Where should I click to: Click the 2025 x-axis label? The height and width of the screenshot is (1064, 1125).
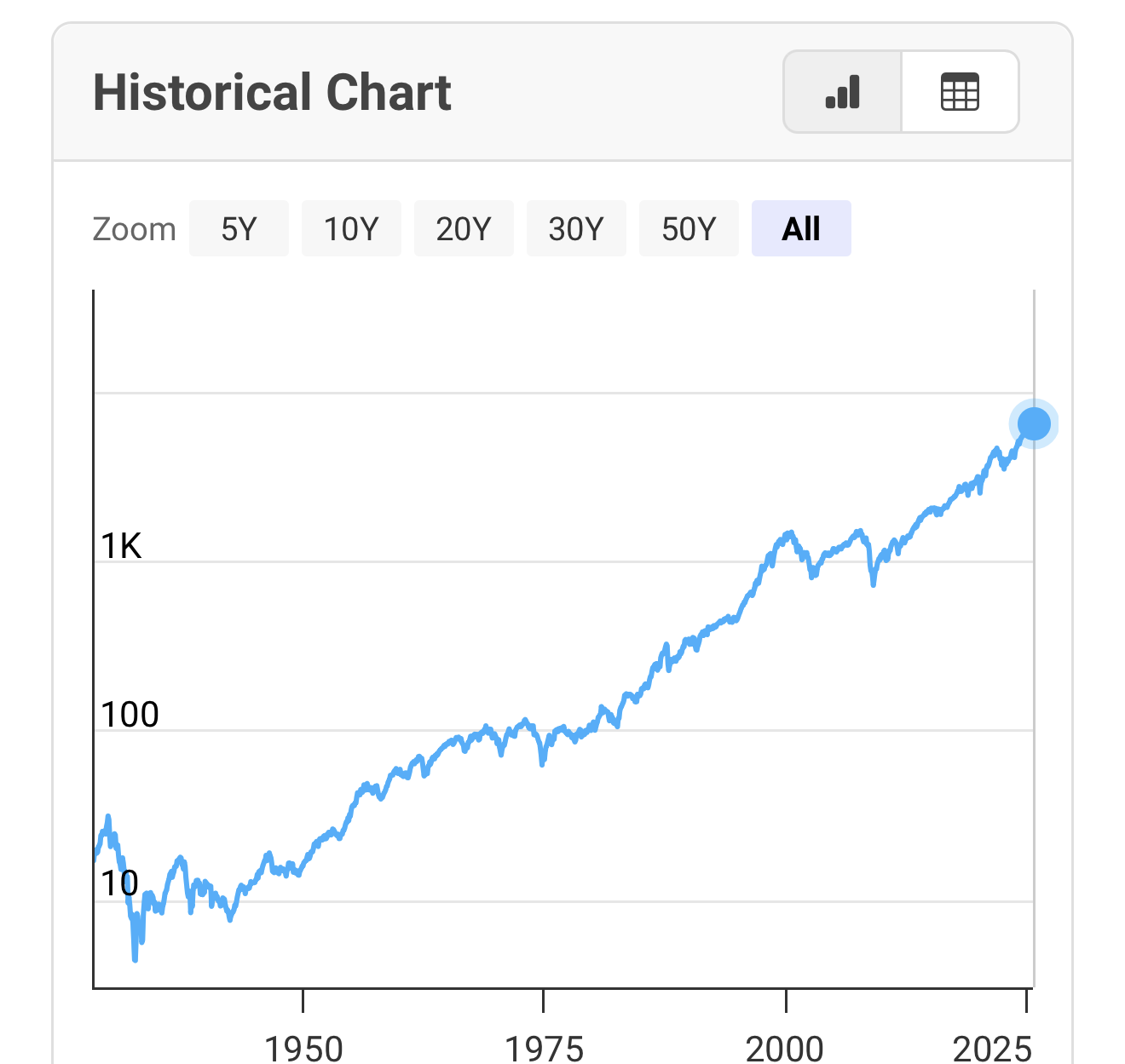(x=992, y=1048)
